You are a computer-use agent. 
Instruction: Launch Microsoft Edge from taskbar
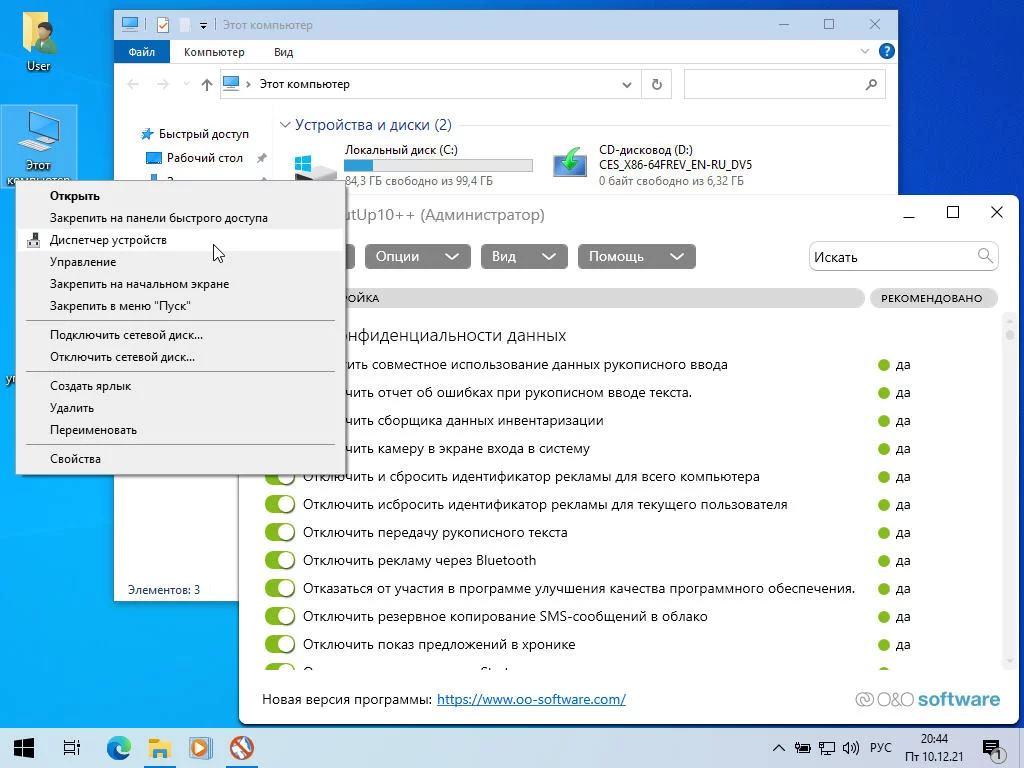click(118, 747)
